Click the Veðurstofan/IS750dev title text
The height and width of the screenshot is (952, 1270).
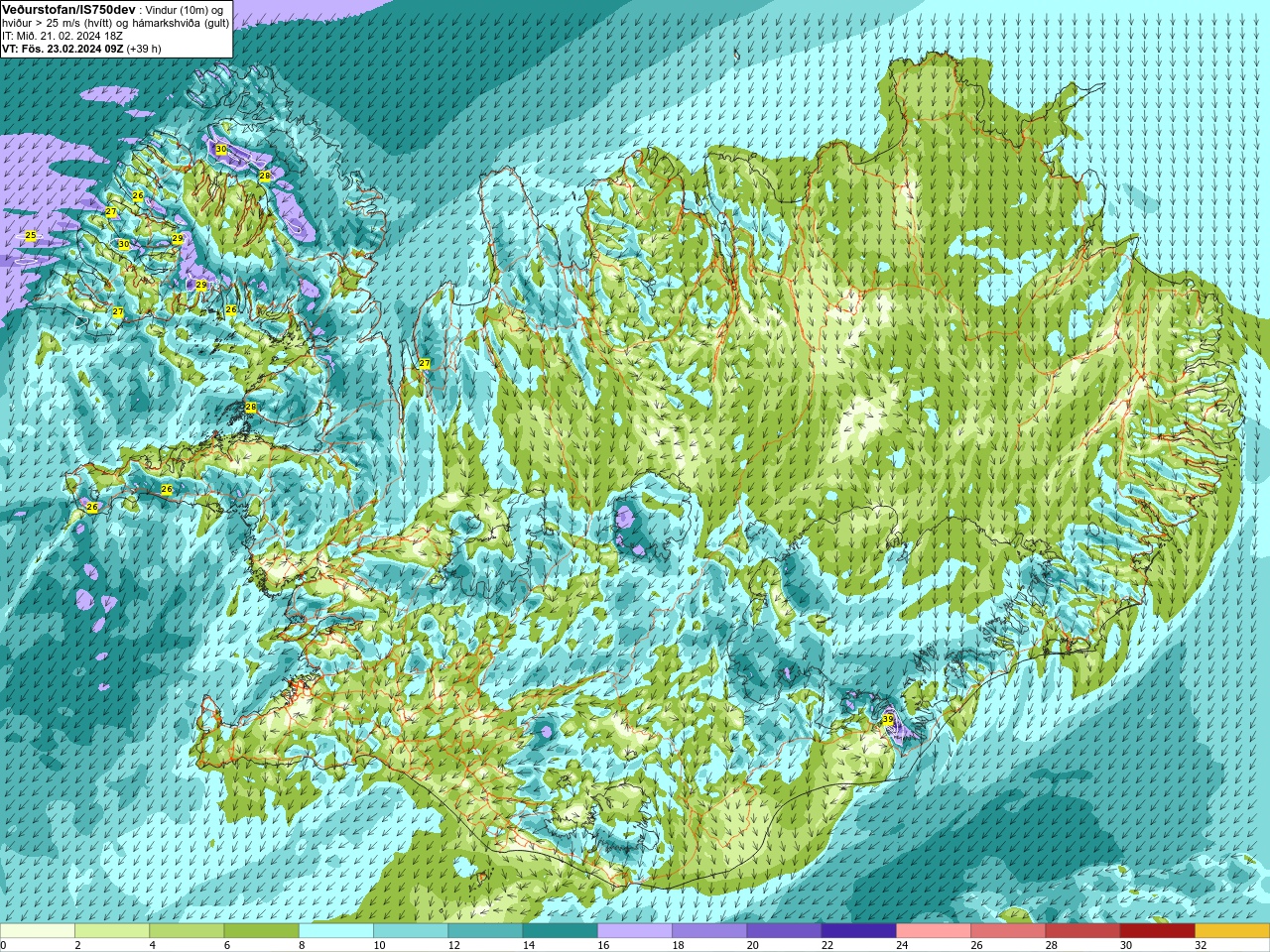tap(68, 9)
